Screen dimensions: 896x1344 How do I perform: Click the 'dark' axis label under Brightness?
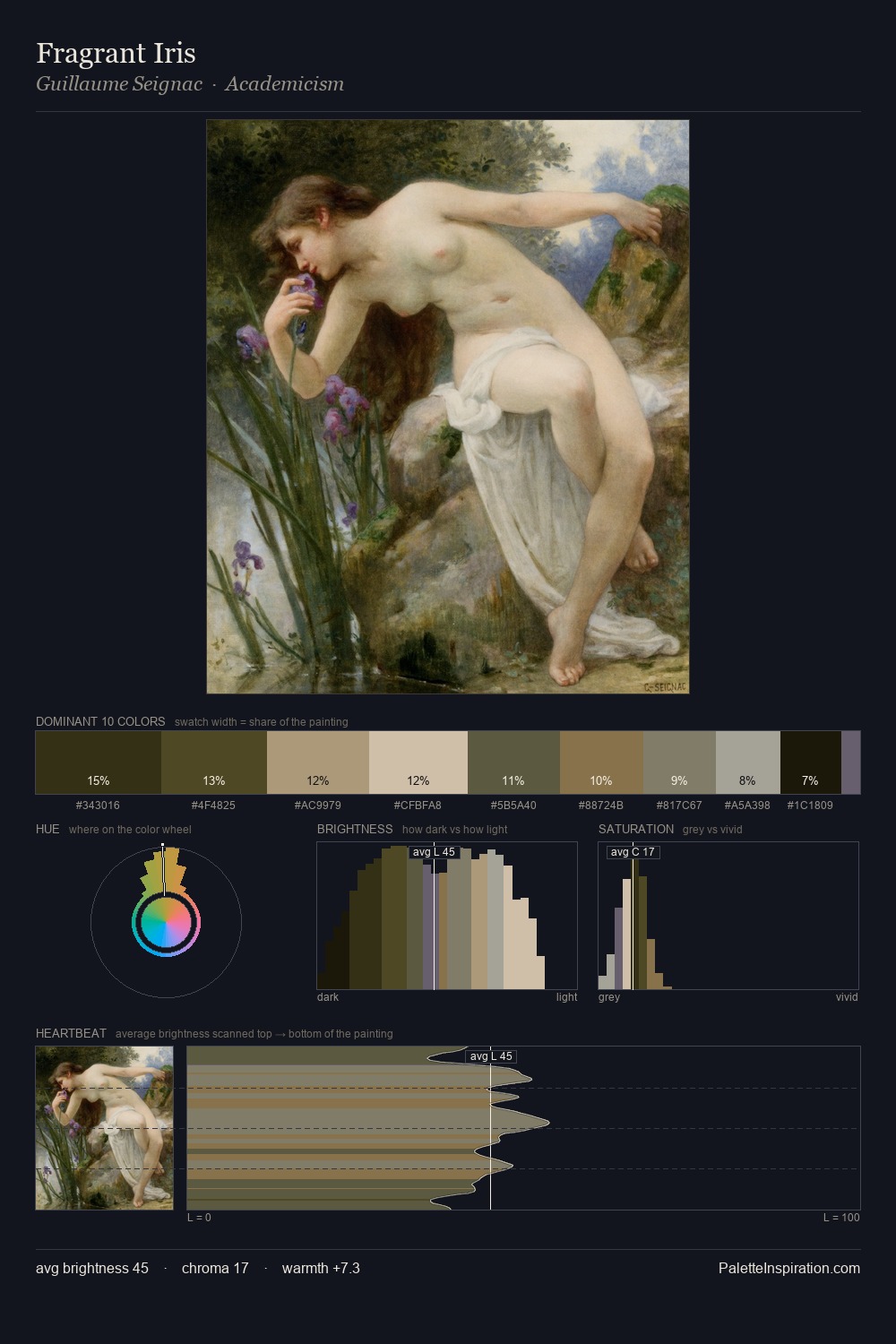pos(328,997)
